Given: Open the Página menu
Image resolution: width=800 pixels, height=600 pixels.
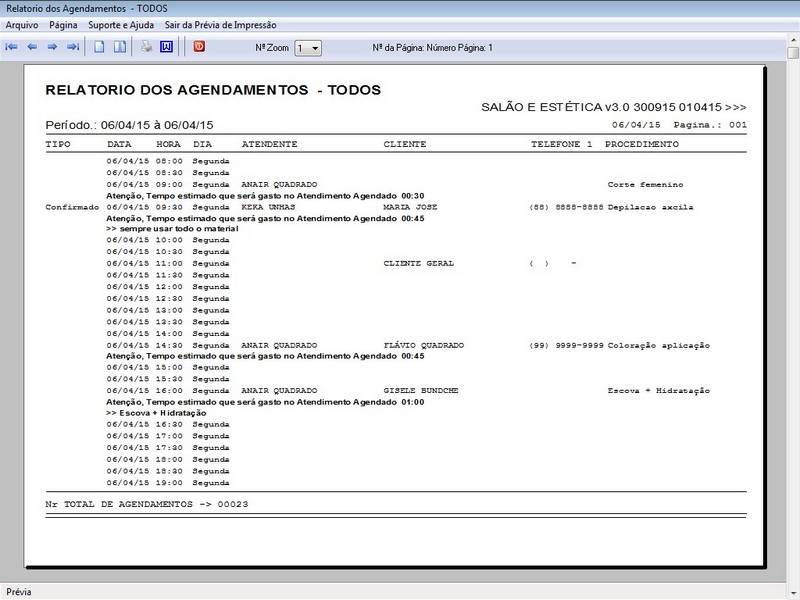Looking at the screenshot, I should (x=63, y=24).
